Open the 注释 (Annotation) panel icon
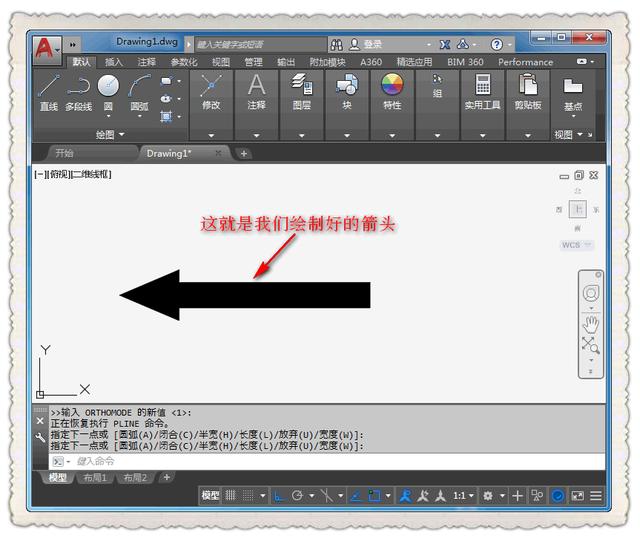640x544 pixels. (256, 85)
